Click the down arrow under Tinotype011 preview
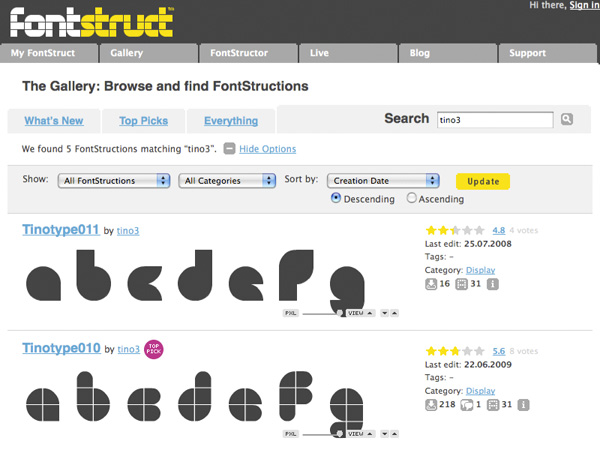 tap(385, 313)
